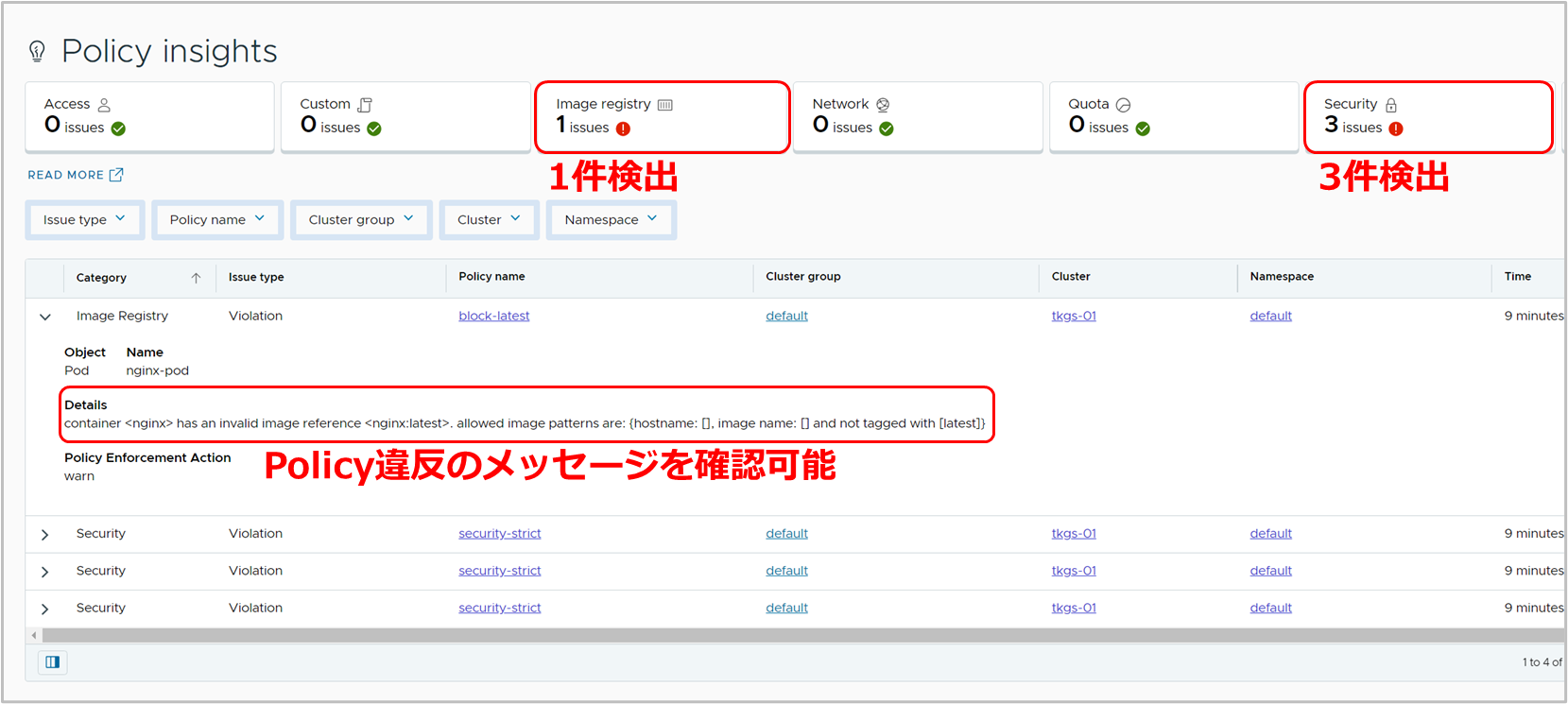
Task: Sort table by Category column arrow
Action: 196,278
